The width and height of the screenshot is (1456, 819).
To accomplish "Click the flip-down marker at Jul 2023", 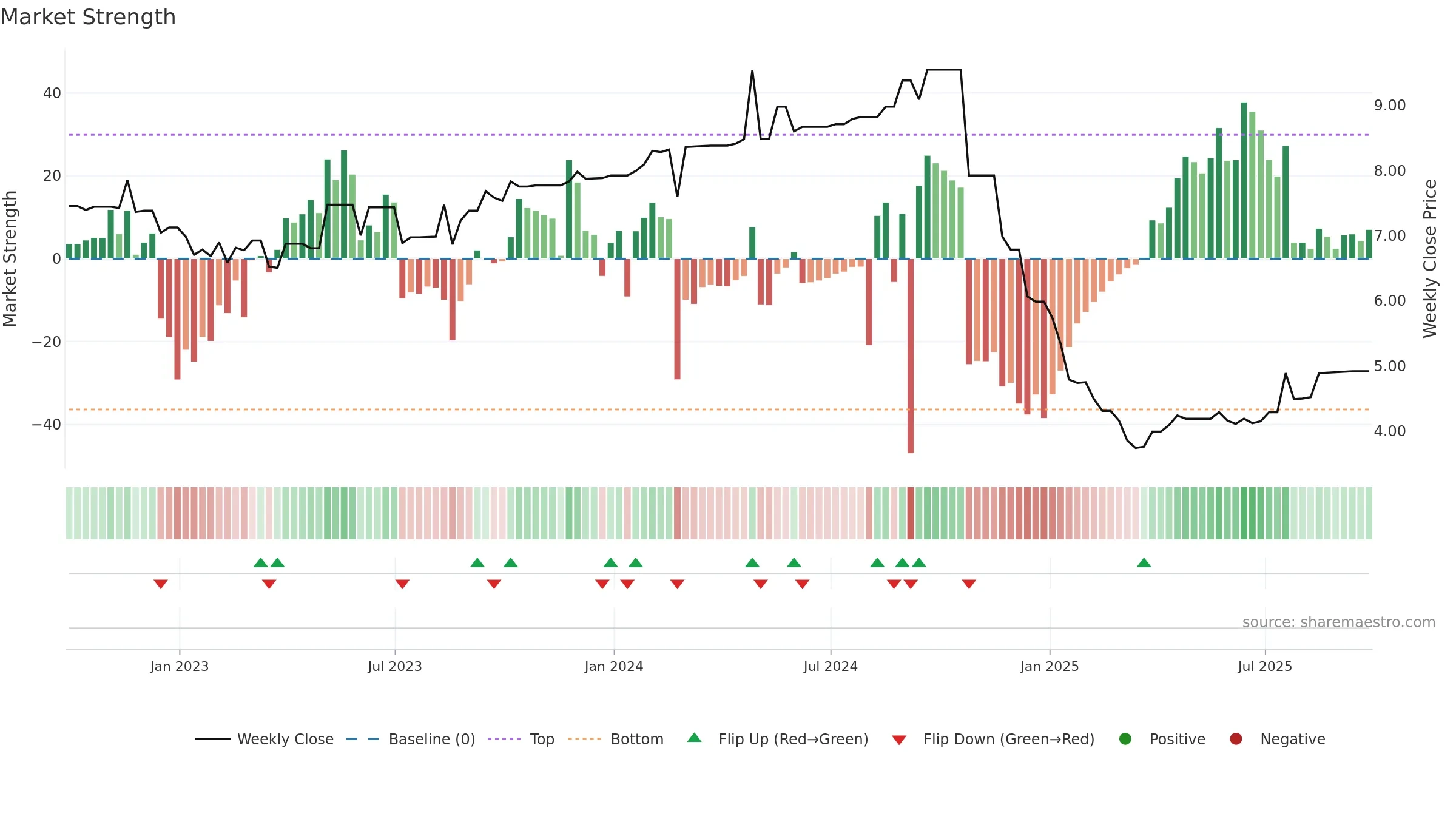I will [402, 584].
